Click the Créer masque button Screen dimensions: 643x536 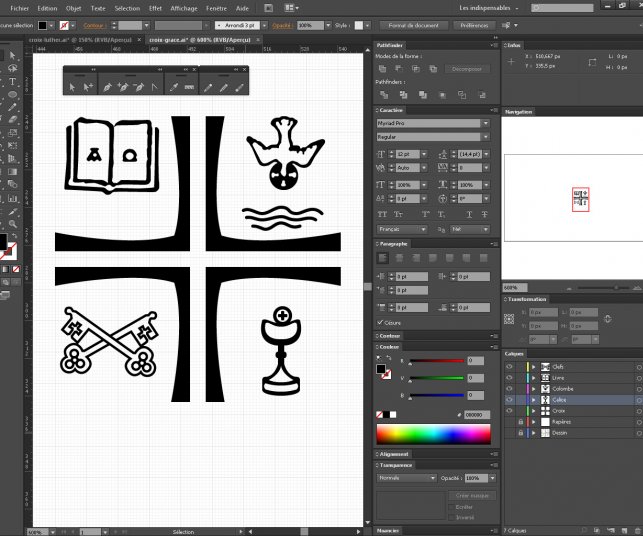472,495
